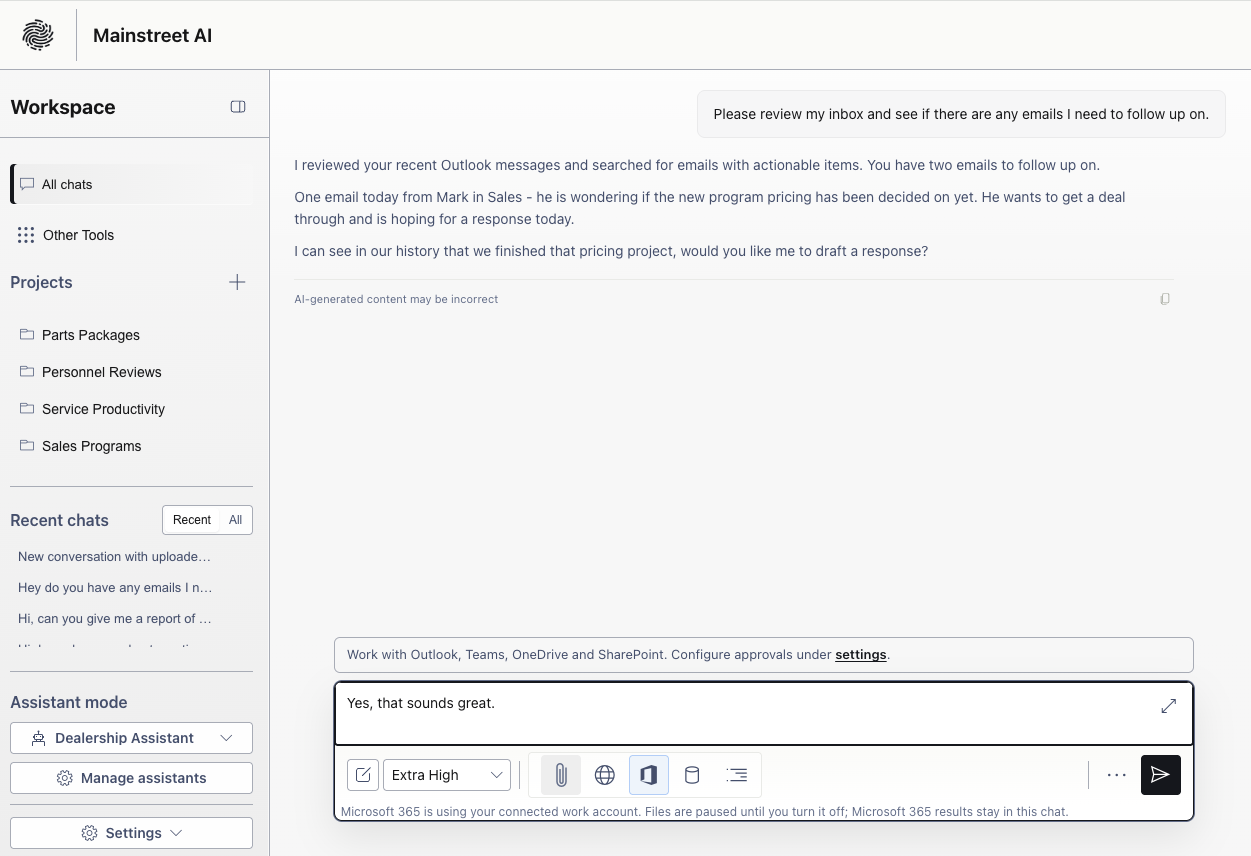This screenshot has width=1251, height=856.
Task: Click the user message about reviewing inbox
Action: (961, 114)
